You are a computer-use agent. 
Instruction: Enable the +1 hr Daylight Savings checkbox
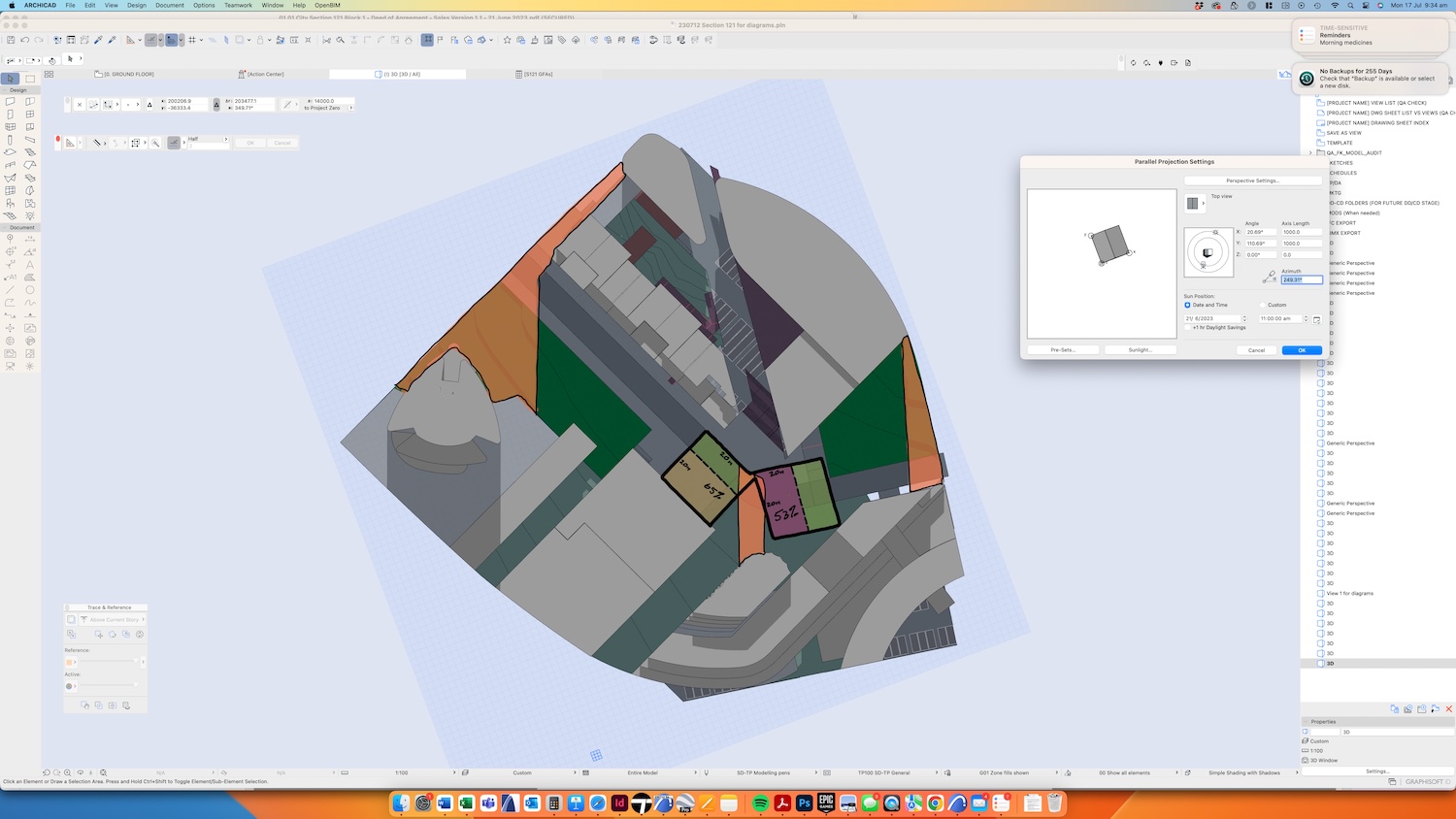(x=1187, y=327)
